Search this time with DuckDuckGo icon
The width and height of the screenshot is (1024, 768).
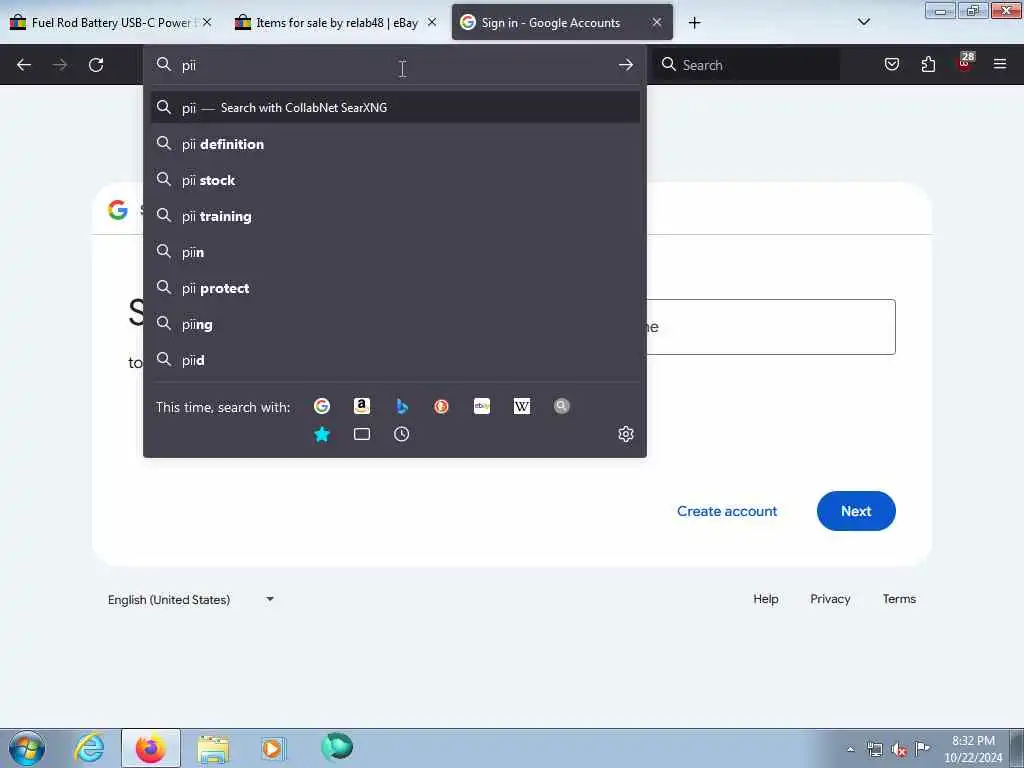click(x=441, y=406)
